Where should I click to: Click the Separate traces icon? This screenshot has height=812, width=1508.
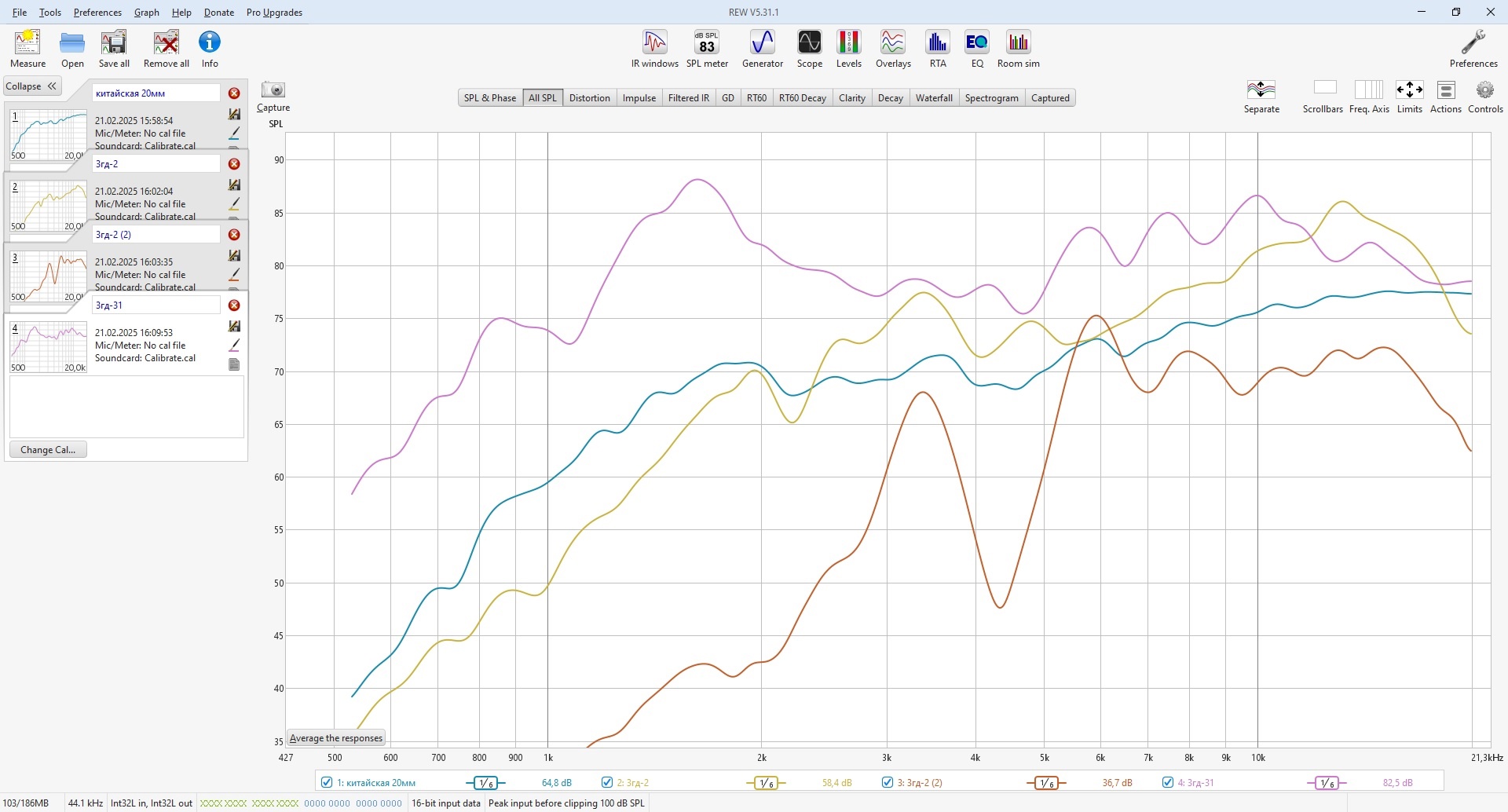point(1261,90)
